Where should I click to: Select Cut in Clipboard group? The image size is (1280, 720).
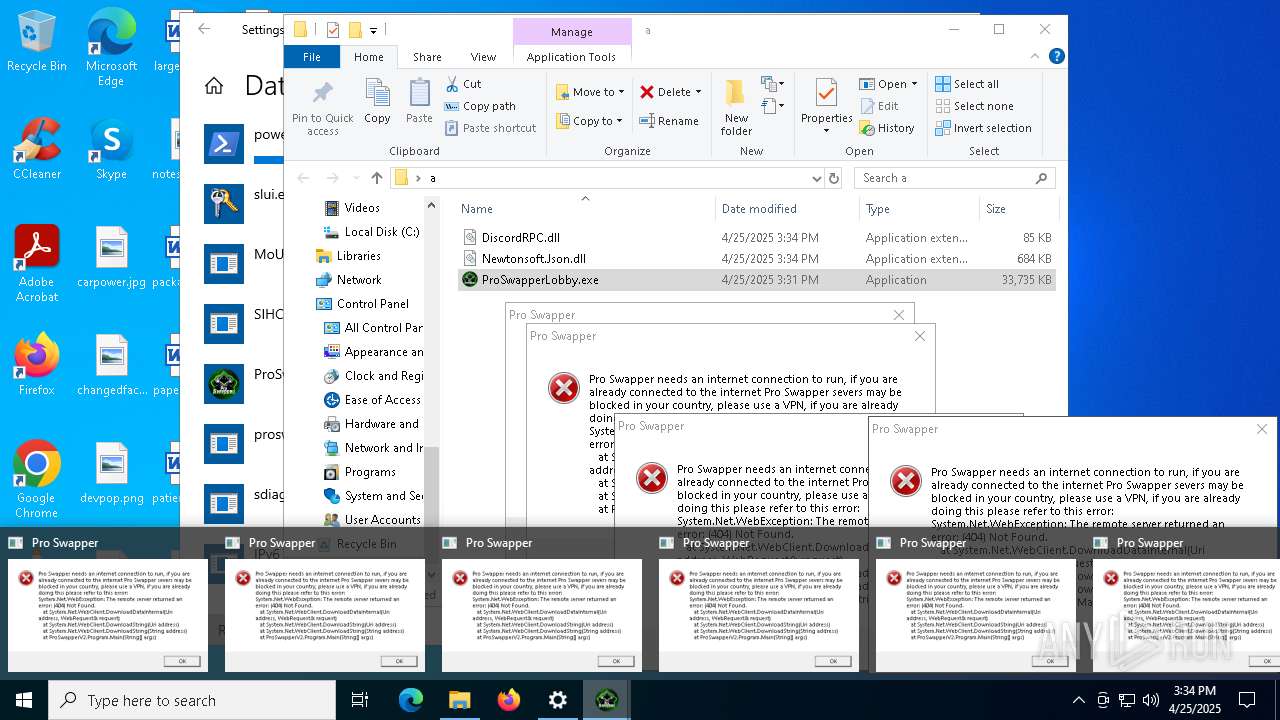(463, 84)
